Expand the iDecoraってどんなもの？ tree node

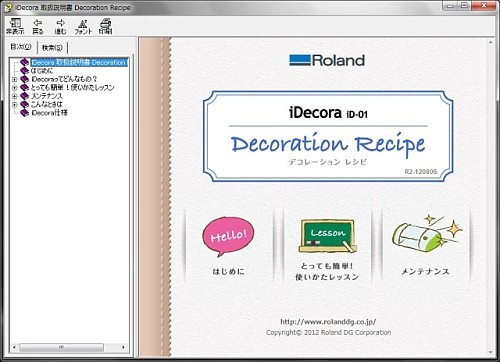click(14, 79)
